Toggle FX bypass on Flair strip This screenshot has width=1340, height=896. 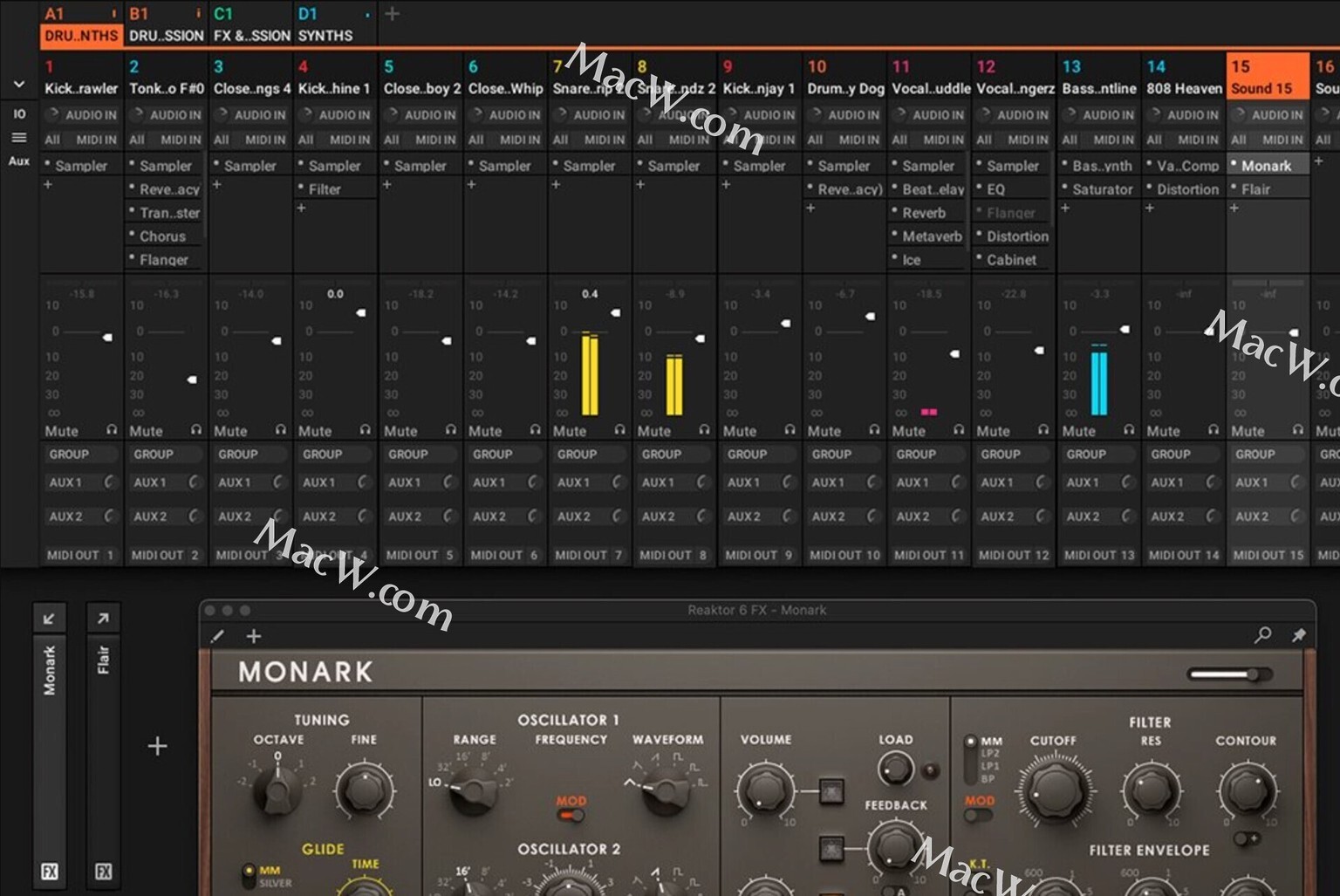pyautogui.click(x=103, y=871)
